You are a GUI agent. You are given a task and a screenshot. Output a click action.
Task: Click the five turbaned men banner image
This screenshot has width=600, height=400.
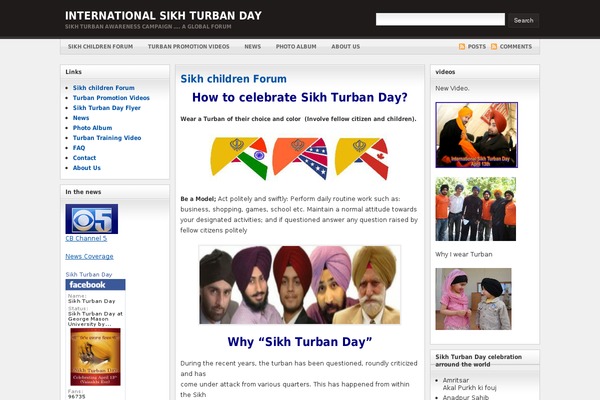coord(299,285)
